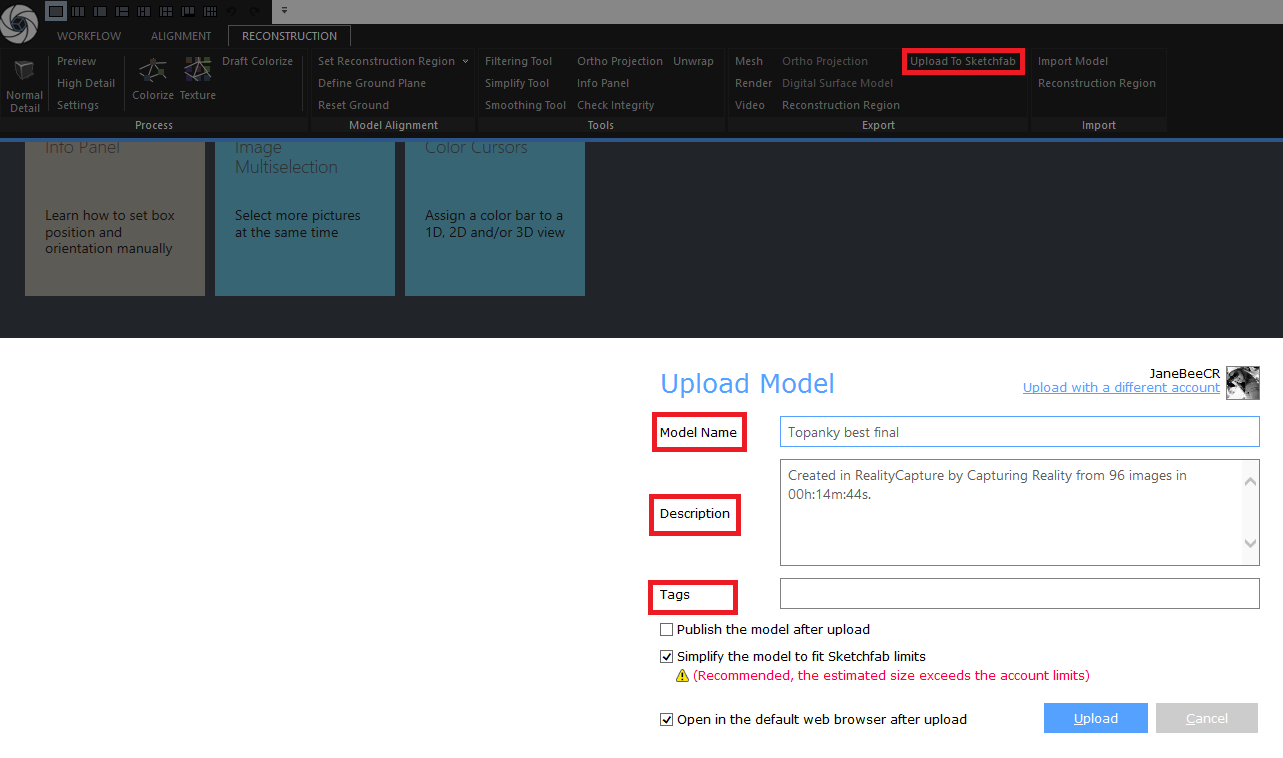Select the three equal columns layout icon
This screenshot has height=758, width=1283.
pyautogui.click(x=78, y=11)
